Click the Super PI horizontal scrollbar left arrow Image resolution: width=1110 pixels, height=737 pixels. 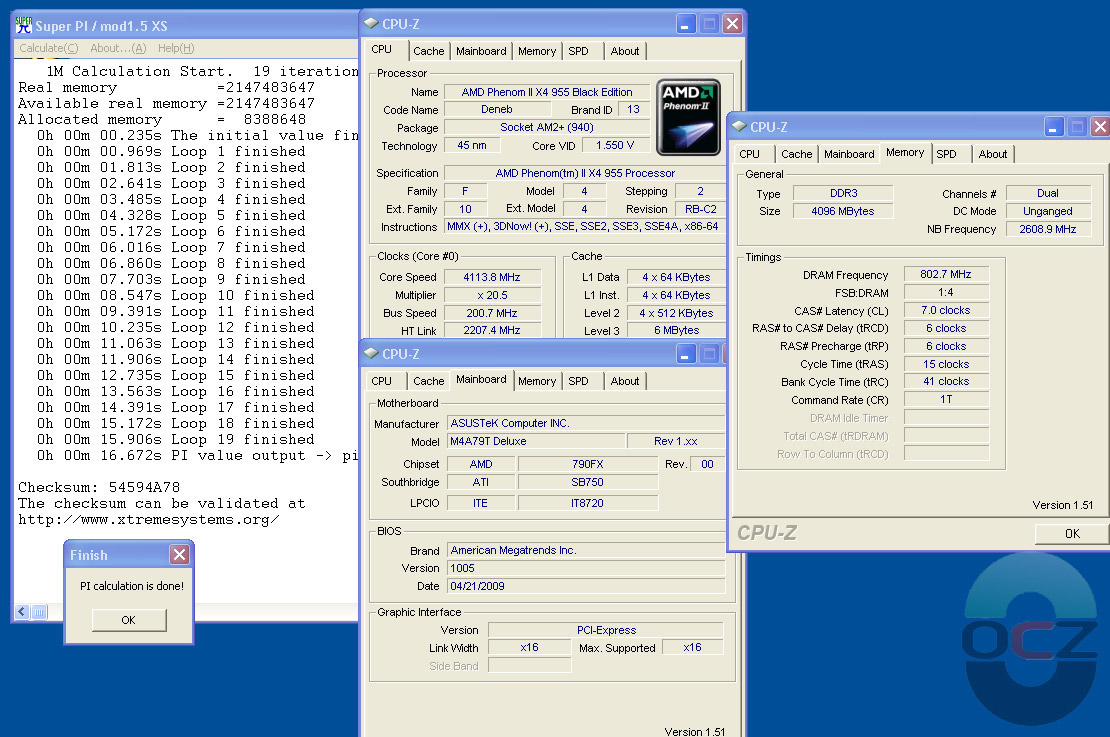point(23,611)
